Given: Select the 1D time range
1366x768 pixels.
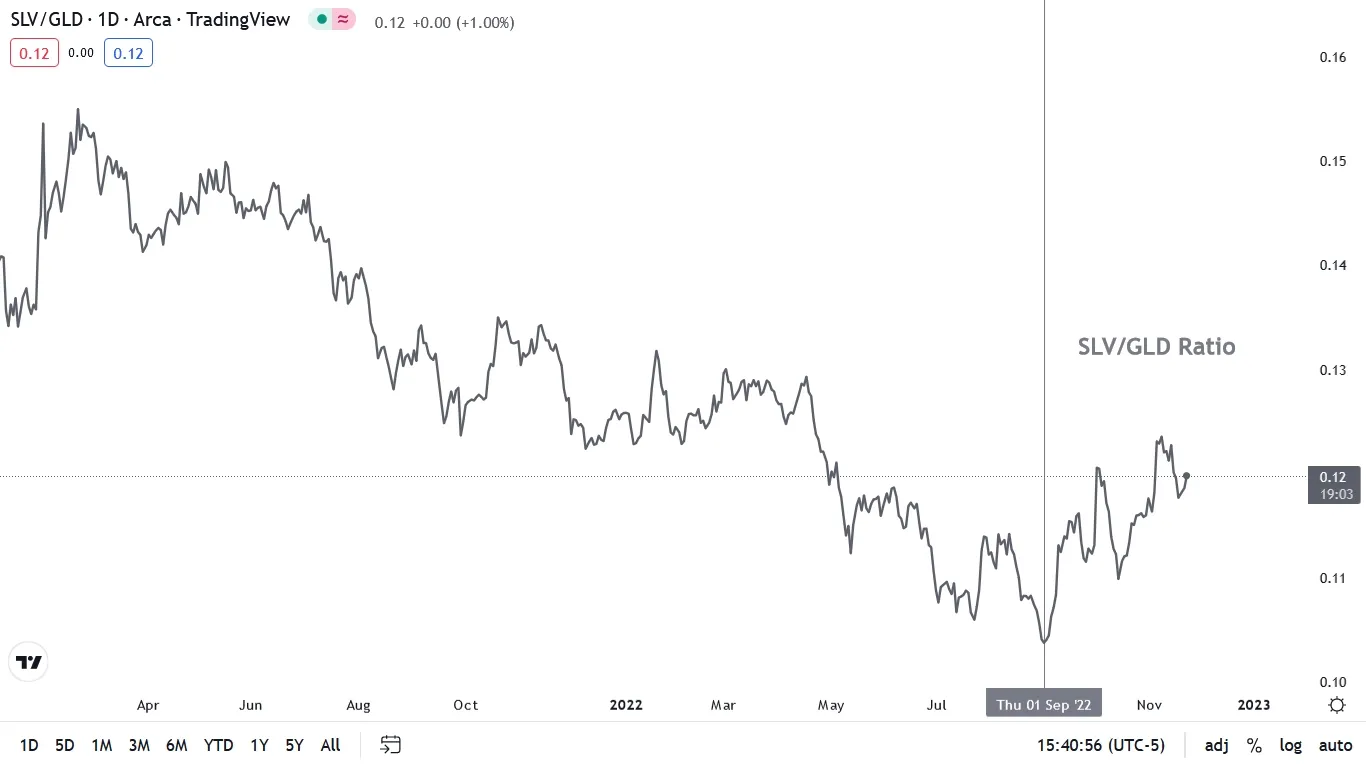Looking at the screenshot, I should pos(29,745).
